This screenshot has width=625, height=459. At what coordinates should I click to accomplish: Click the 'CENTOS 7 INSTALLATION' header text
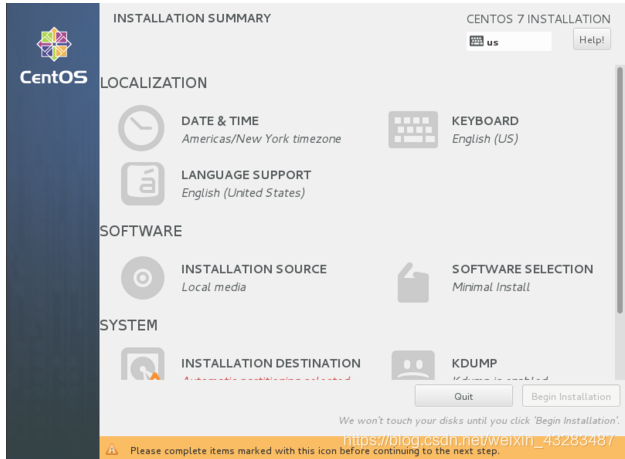(538, 19)
